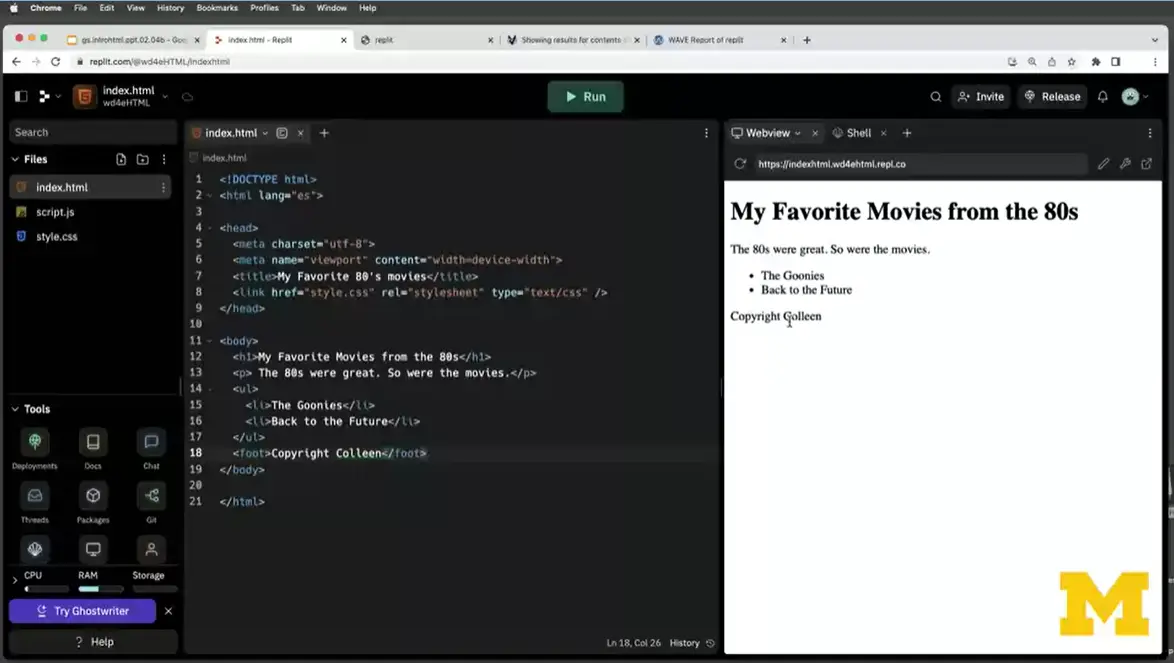Screen dimensions: 1174x663
Task: Open the Git tool from Tools panel
Action: (x=152, y=495)
